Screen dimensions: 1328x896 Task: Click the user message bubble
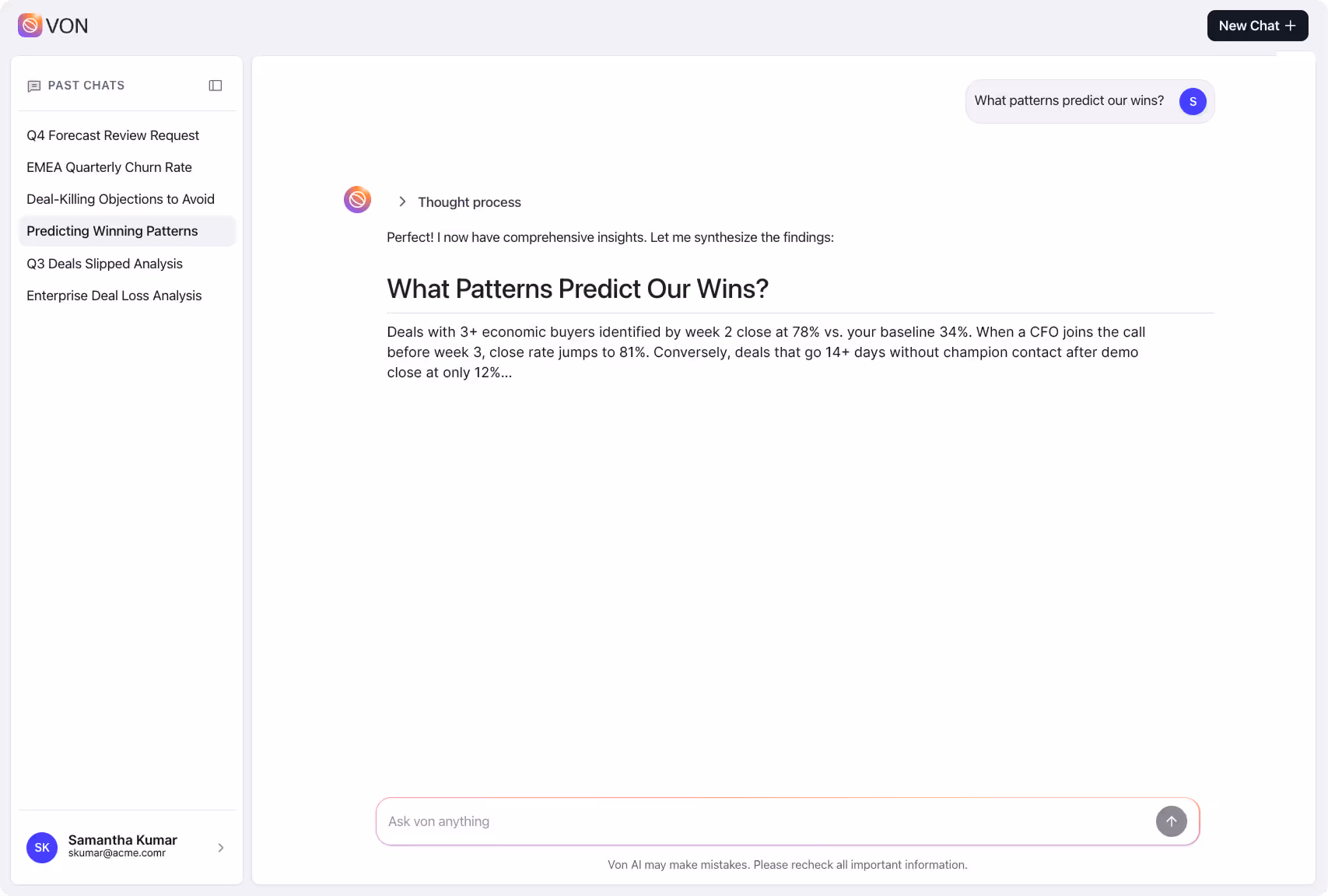tap(1070, 100)
